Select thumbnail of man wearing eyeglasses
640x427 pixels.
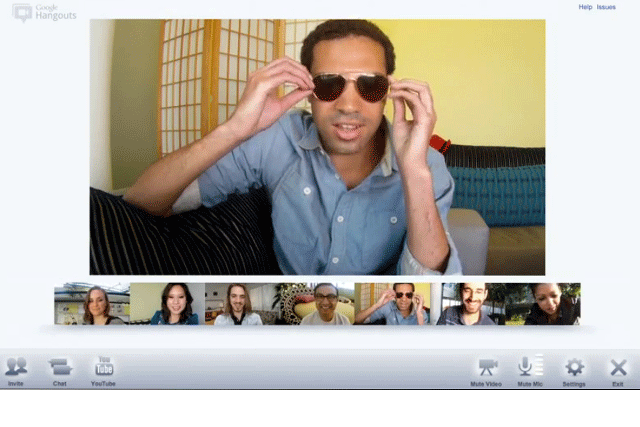(317, 304)
